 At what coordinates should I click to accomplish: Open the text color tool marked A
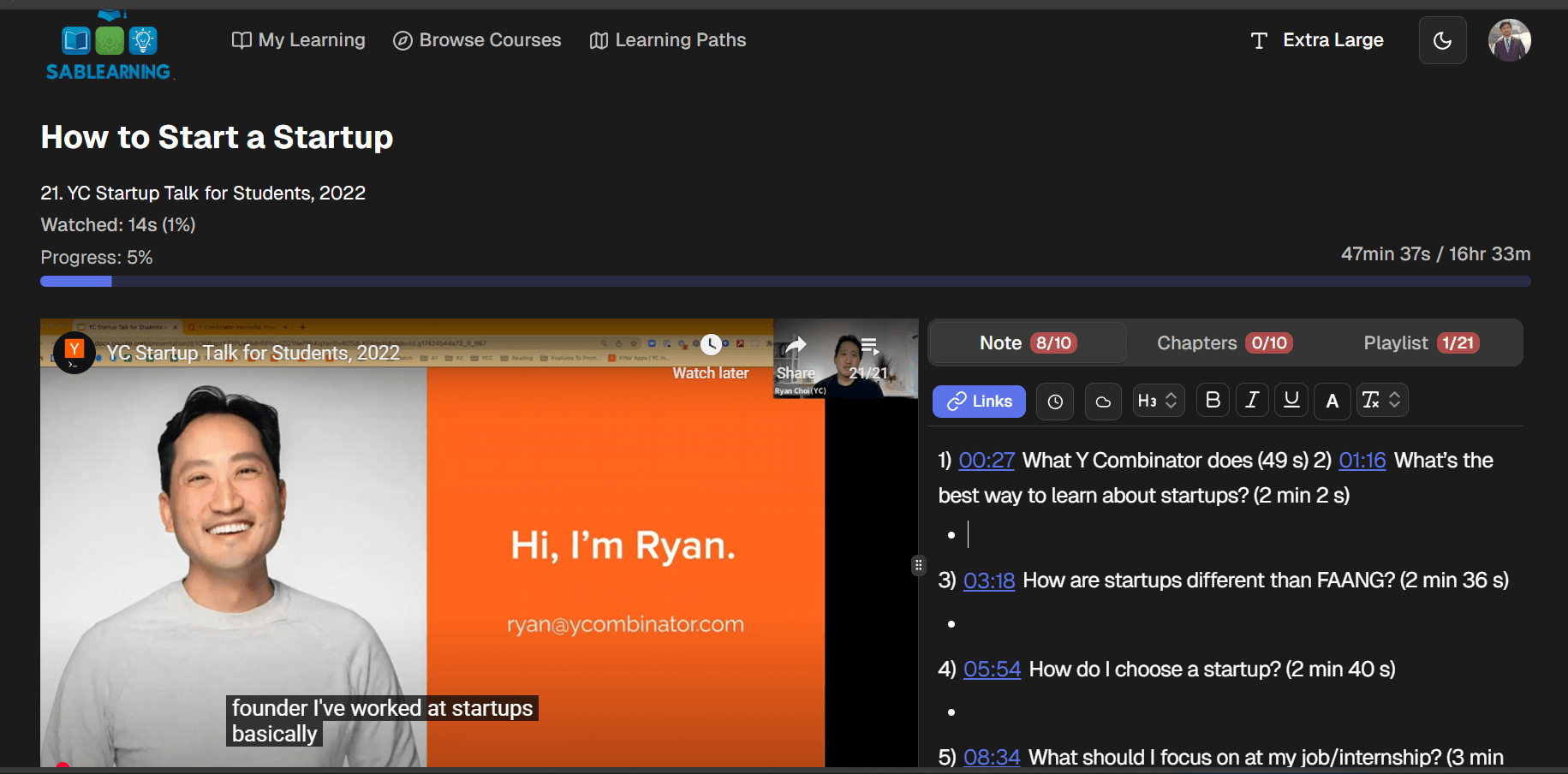point(1332,400)
